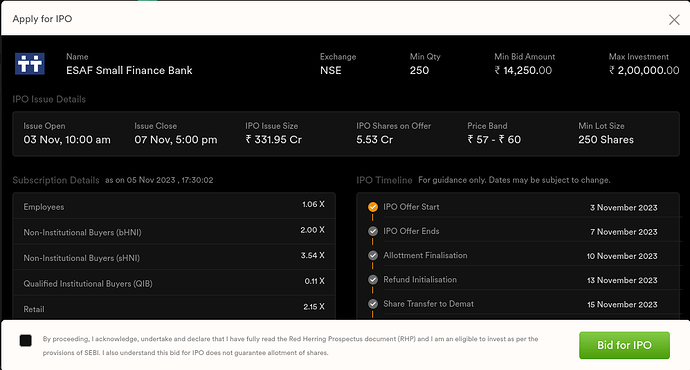This screenshot has height=370, width=690.
Task: Close the Apply for IPO dialog
Action: click(674, 19)
